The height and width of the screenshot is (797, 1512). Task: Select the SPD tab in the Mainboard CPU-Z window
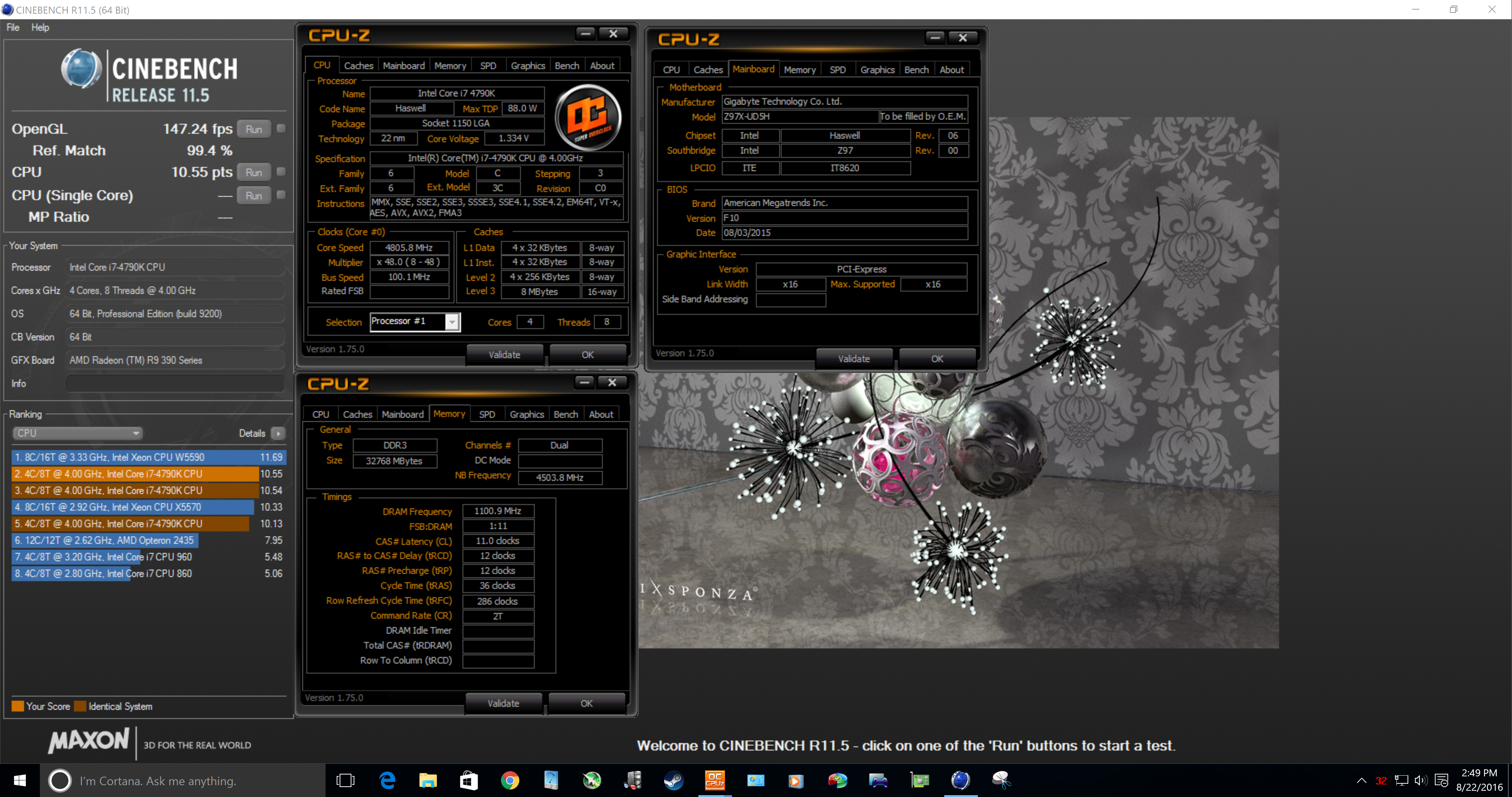(838, 70)
